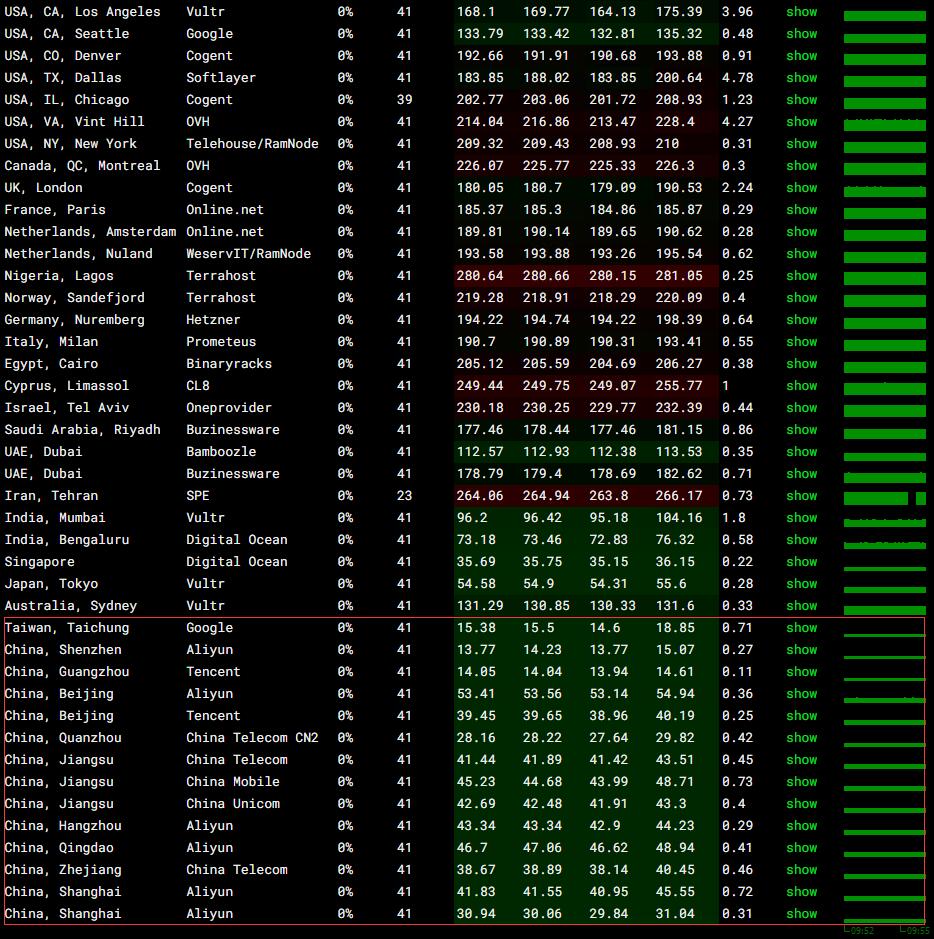Click the latency graph for Cyprus, Limassol
Image resolution: width=934 pixels, height=939 pixels.
pos(884,388)
